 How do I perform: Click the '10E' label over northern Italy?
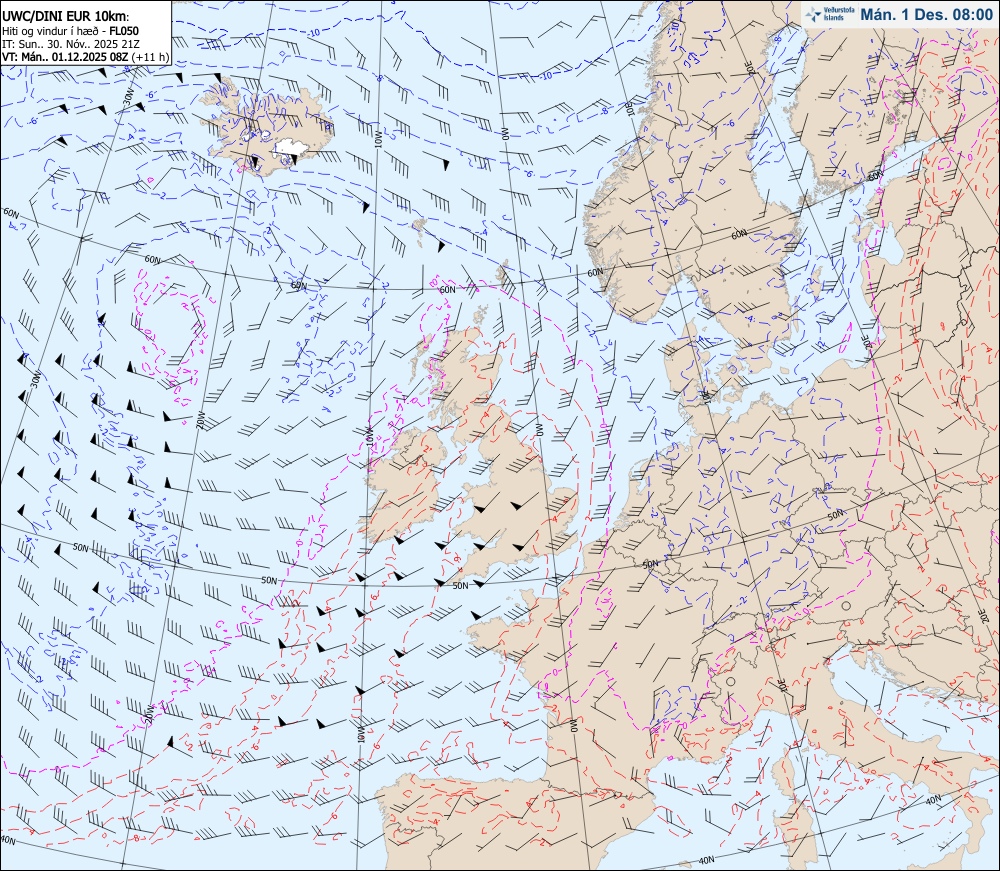784,686
